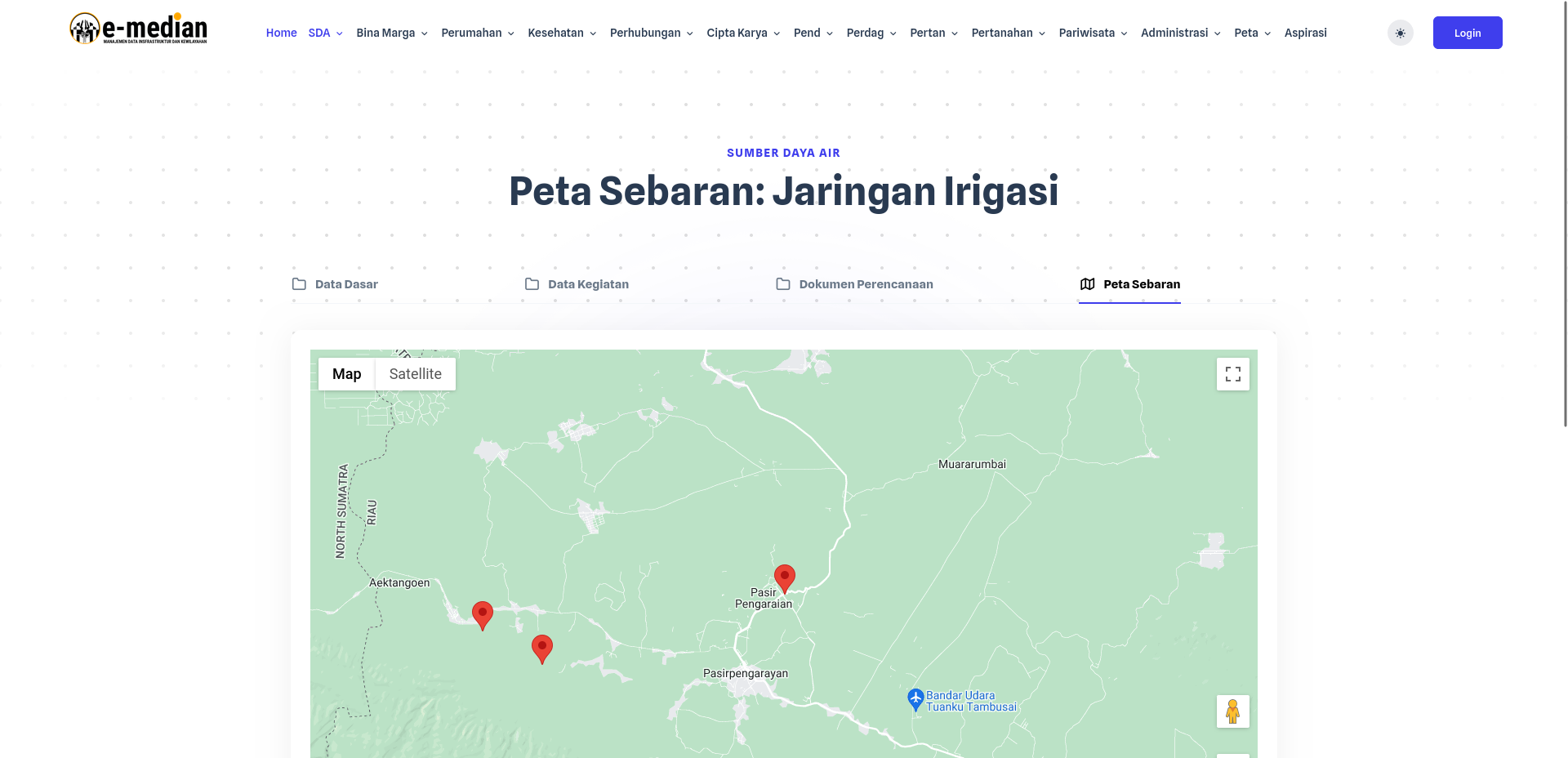The width and height of the screenshot is (1568, 758).
Task: Click the e-median logo
Action: [x=138, y=29]
